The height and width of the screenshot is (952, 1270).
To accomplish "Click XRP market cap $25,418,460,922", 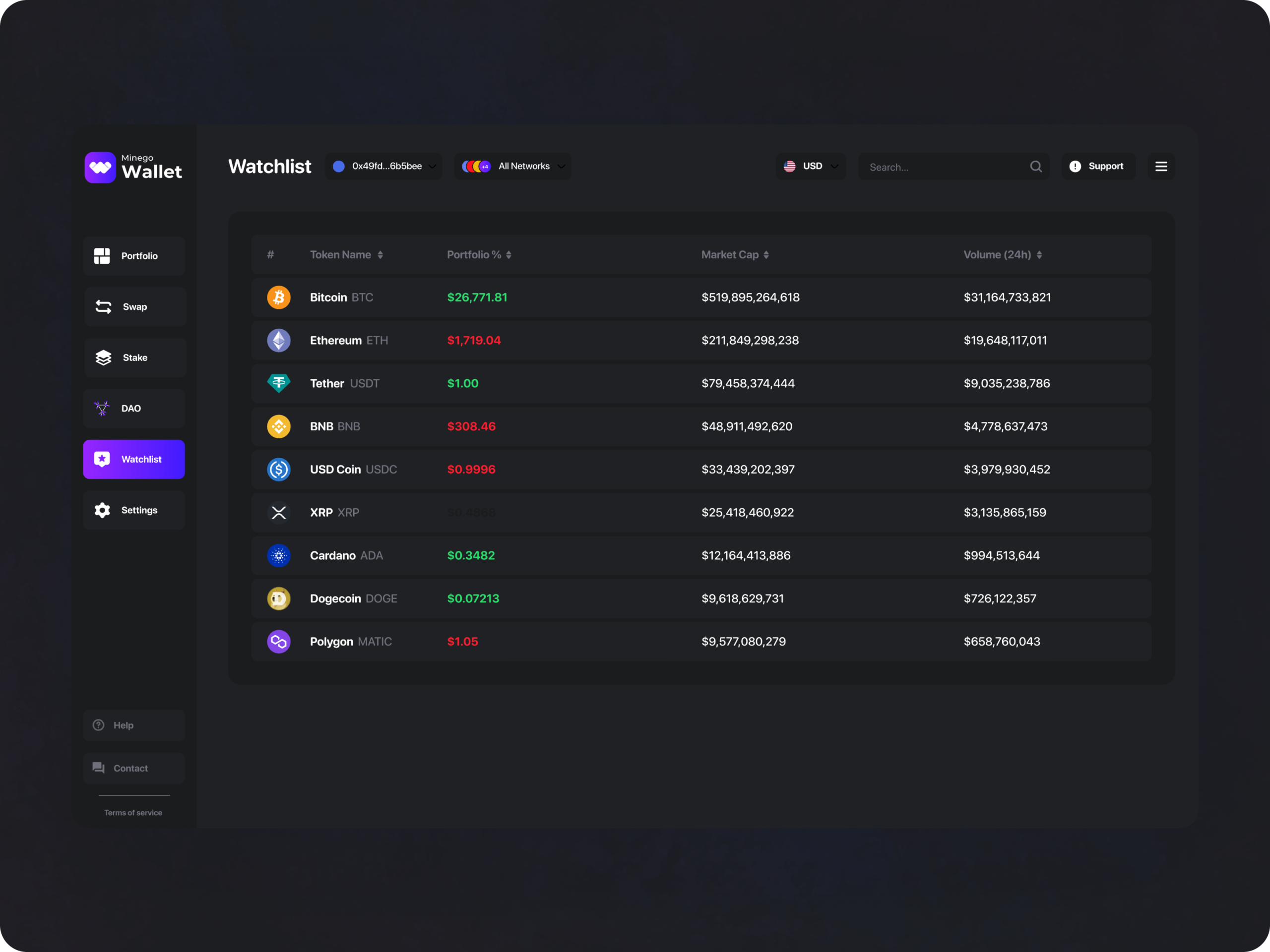I will pos(748,512).
